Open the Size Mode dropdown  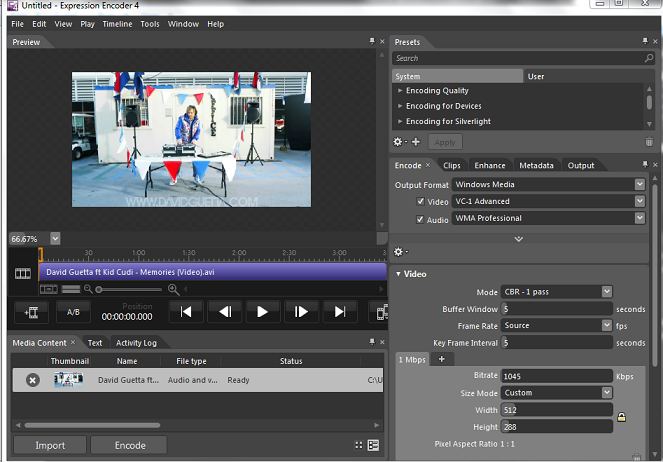coord(607,393)
